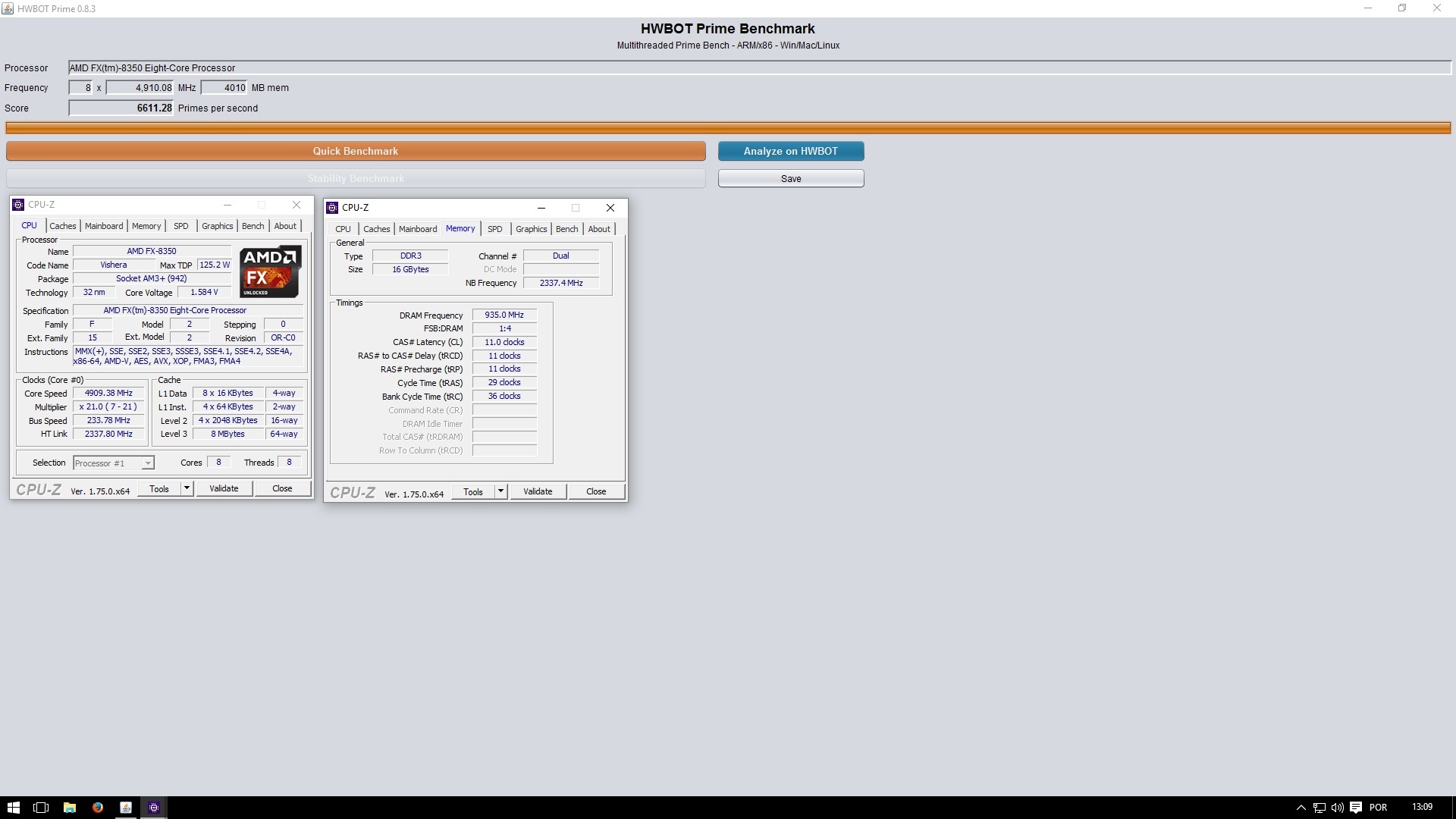Click NB Frequency value 2337.4 MHz
The image size is (1456, 819).
click(x=561, y=283)
